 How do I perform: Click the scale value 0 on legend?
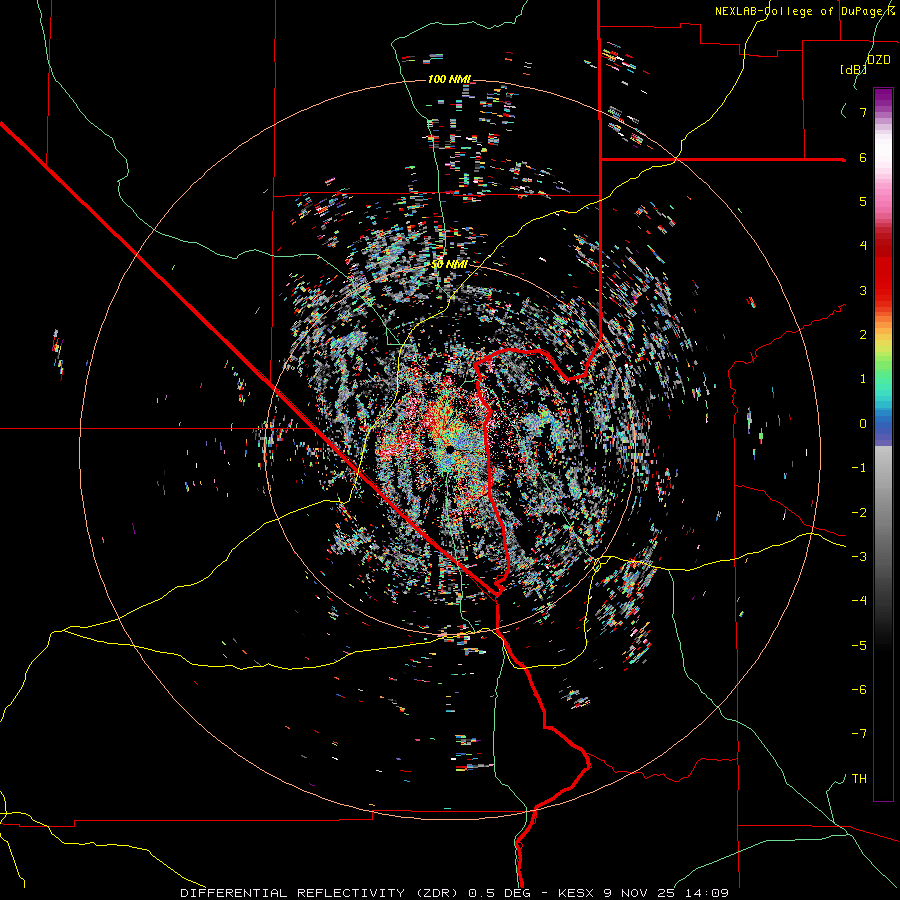863,424
